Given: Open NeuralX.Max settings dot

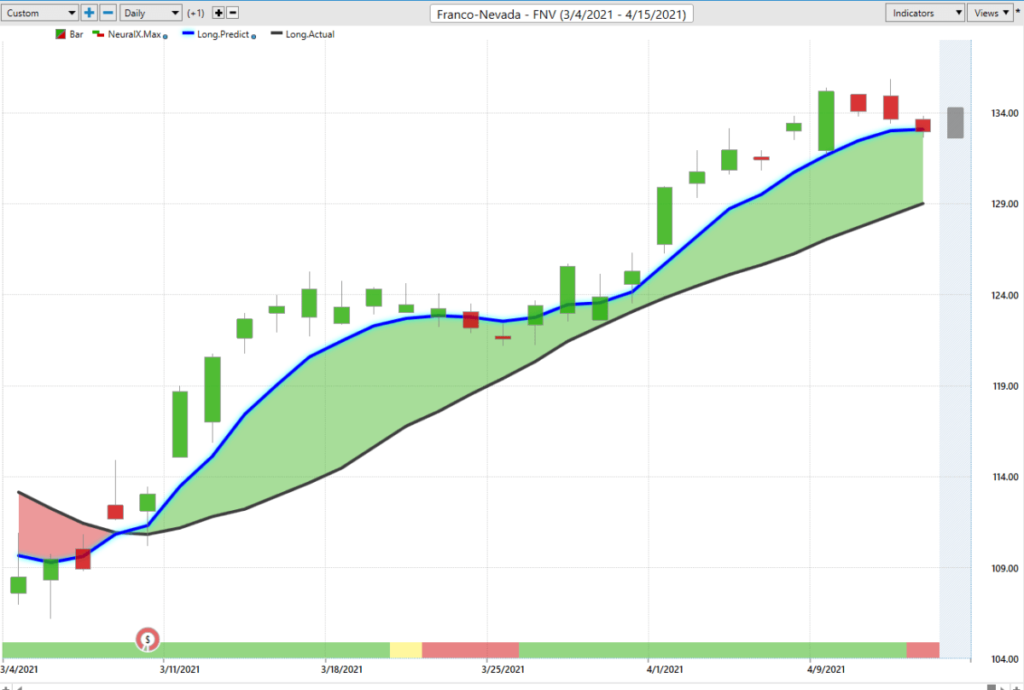Looking at the screenshot, I should point(165,37).
